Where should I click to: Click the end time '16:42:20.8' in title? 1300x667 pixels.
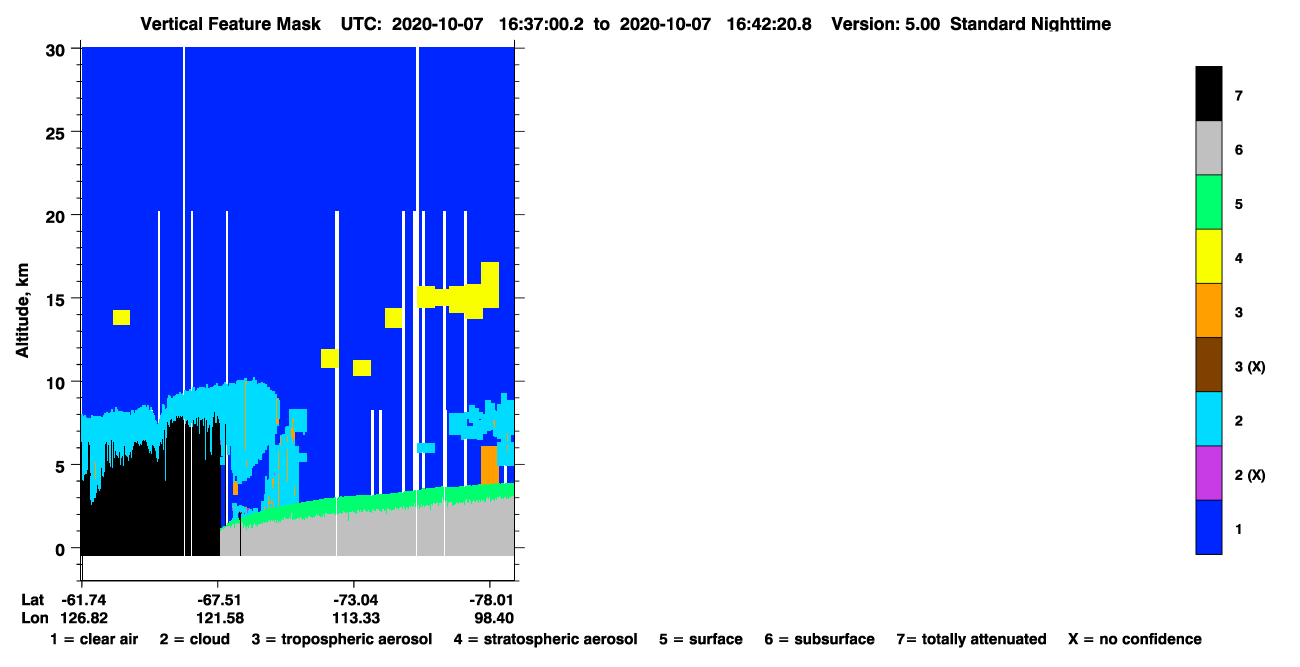click(x=767, y=23)
